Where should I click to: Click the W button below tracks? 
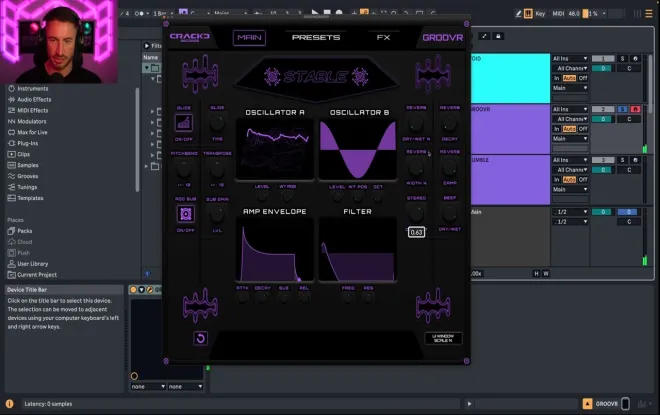click(x=546, y=274)
